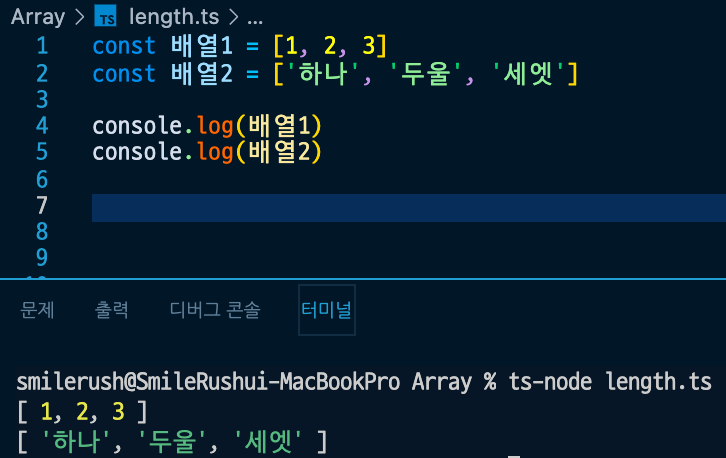Click the string '하나' in the editor
Viewport: 726px width, 458px height.
tap(323, 74)
